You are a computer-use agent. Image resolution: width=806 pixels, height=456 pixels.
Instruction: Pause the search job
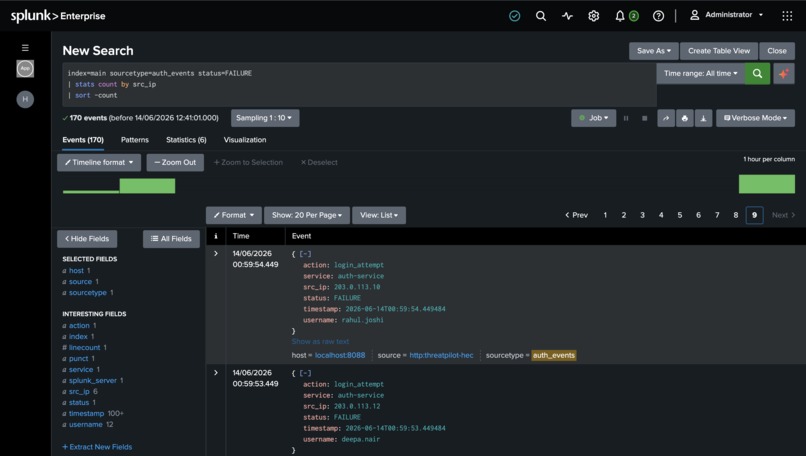click(x=626, y=118)
